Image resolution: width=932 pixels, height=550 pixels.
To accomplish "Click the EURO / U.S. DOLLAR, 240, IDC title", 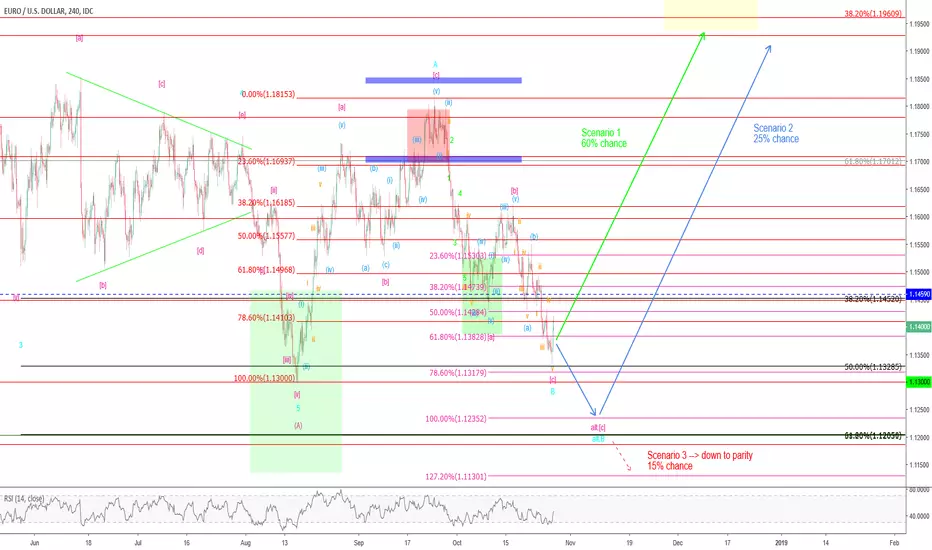I will pos(48,11).
